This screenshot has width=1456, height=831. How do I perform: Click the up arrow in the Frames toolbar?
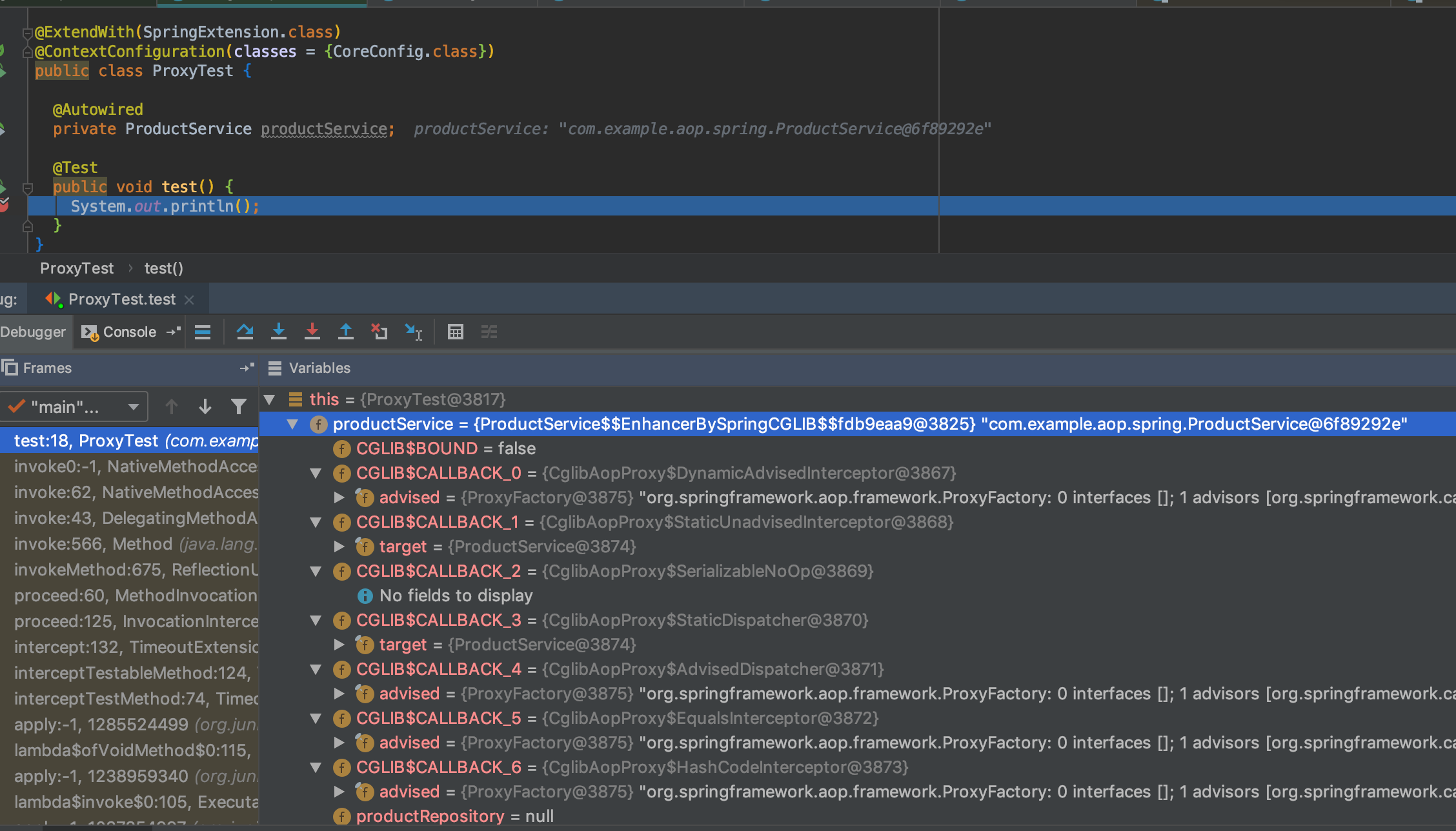pyautogui.click(x=172, y=406)
